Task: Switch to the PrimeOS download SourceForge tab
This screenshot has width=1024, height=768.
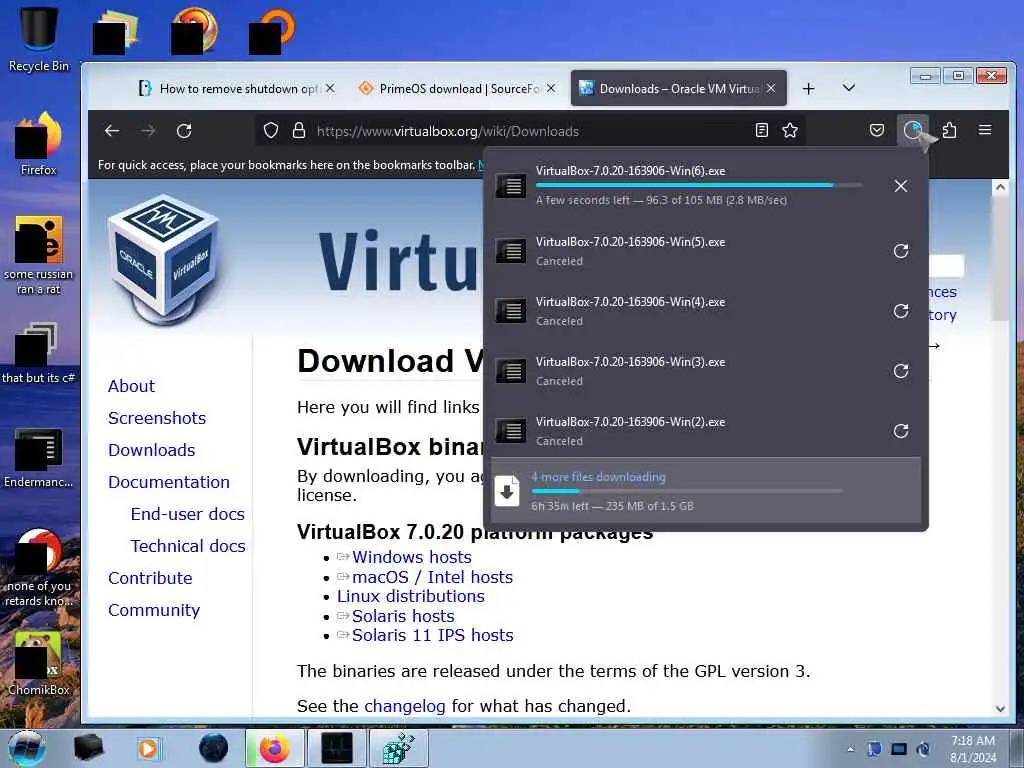Action: pyautogui.click(x=459, y=88)
